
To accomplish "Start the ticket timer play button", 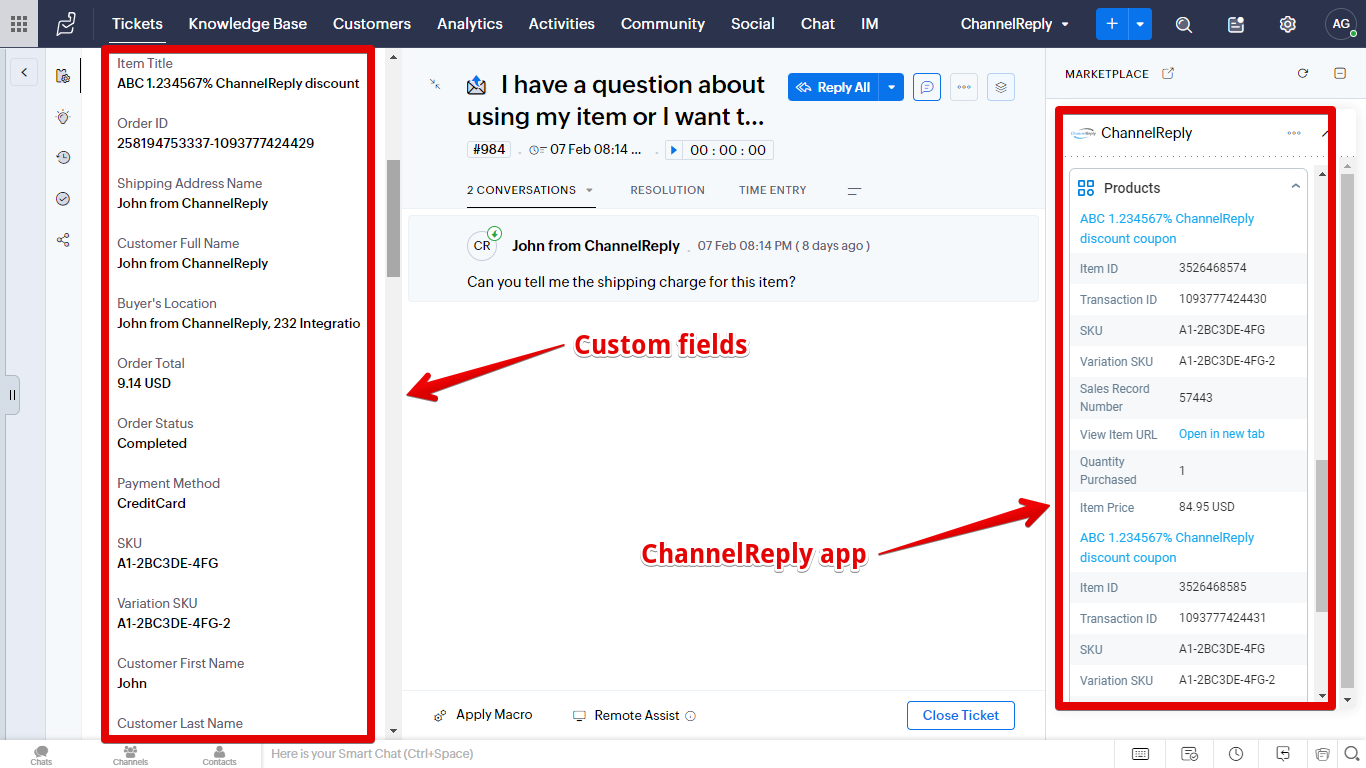I will coord(674,150).
